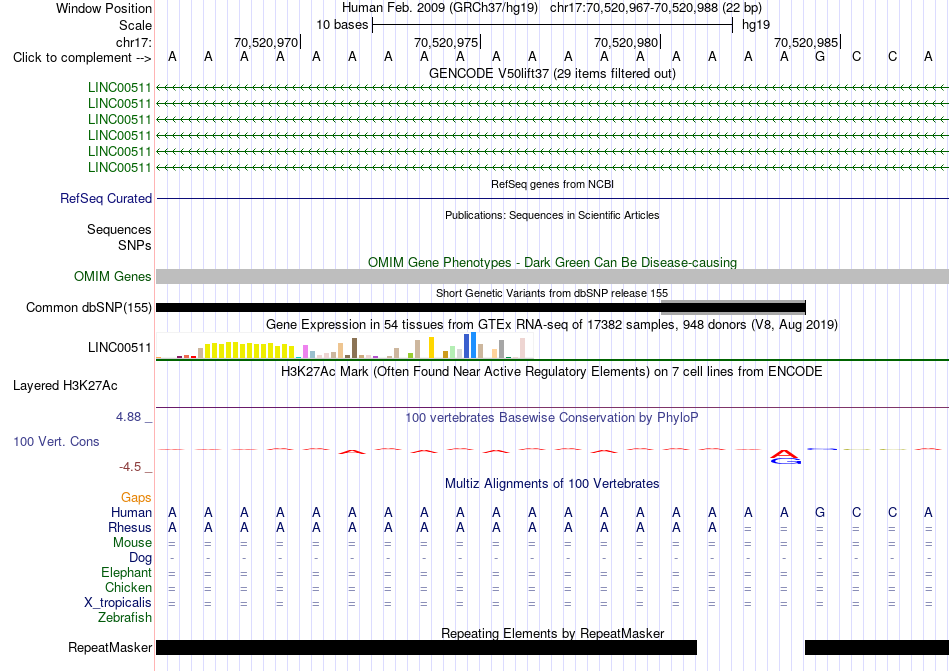The height and width of the screenshot is (671, 950).
Task: Click the 70,520,980 ruler position
Action: pos(626,42)
